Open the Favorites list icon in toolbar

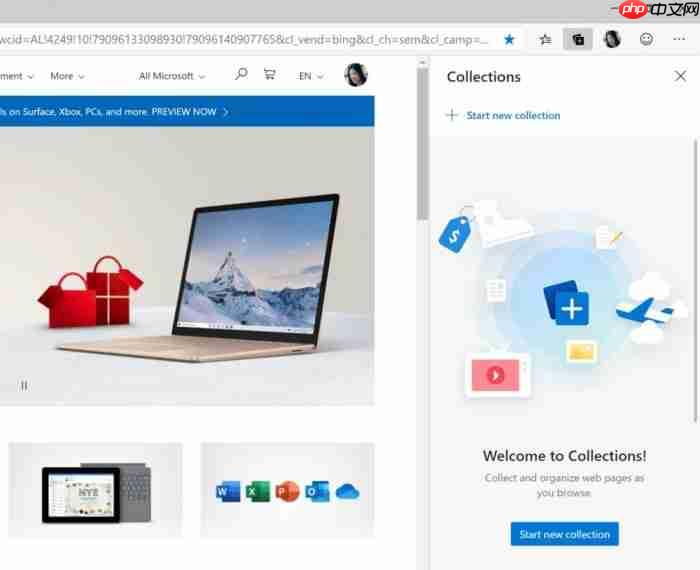(x=545, y=40)
